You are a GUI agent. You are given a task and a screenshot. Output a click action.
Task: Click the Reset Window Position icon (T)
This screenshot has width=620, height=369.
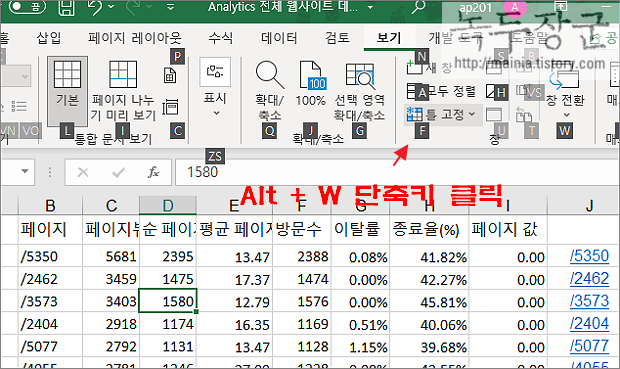click(x=524, y=115)
